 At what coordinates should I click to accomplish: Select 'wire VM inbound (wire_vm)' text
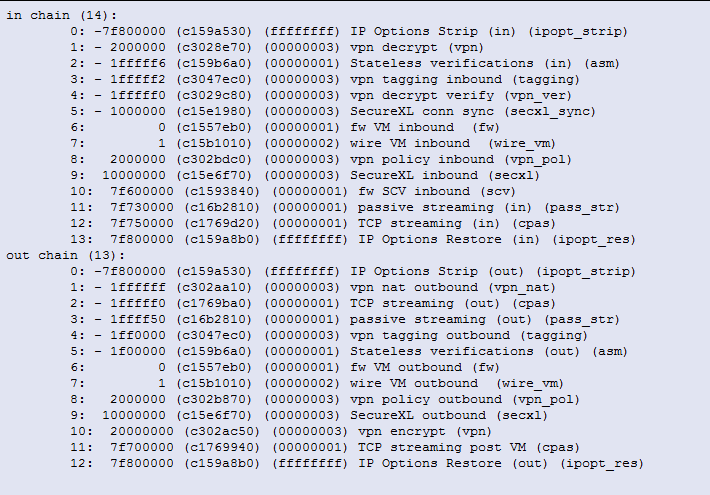click(x=453, y=144)
